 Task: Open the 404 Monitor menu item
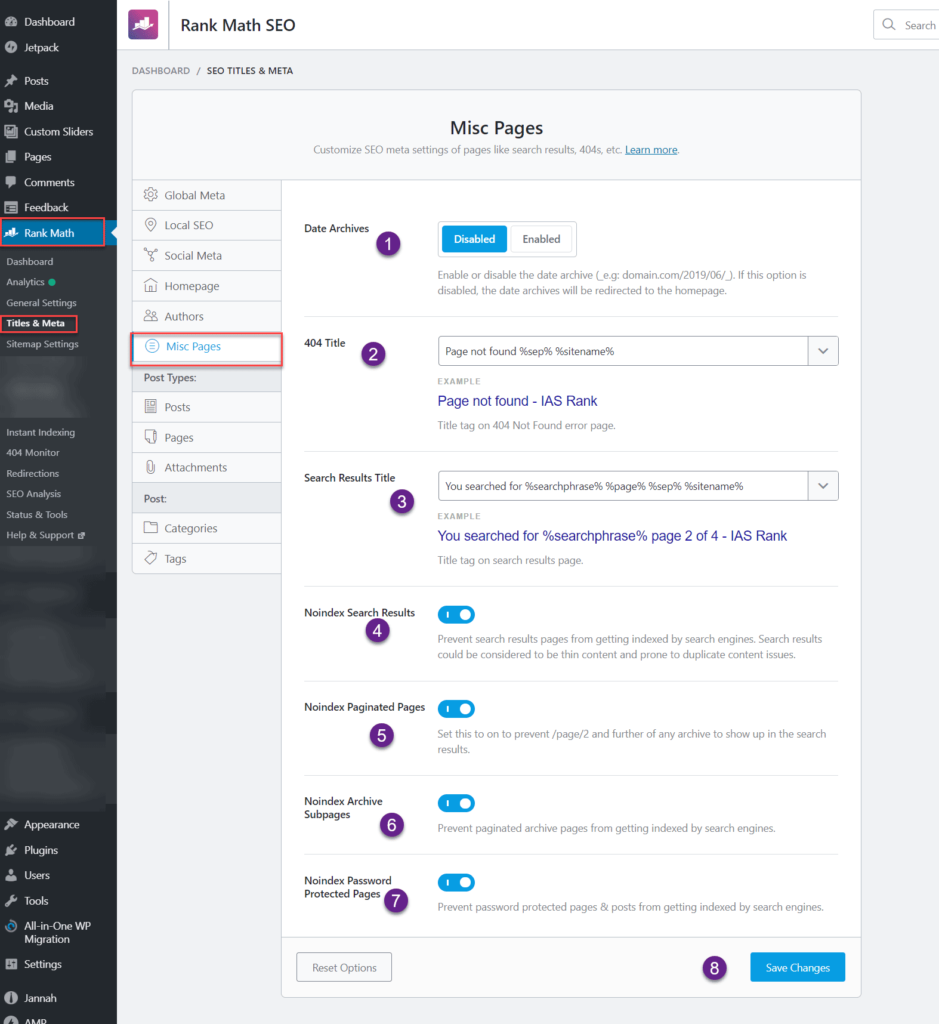tap(33, 453)
